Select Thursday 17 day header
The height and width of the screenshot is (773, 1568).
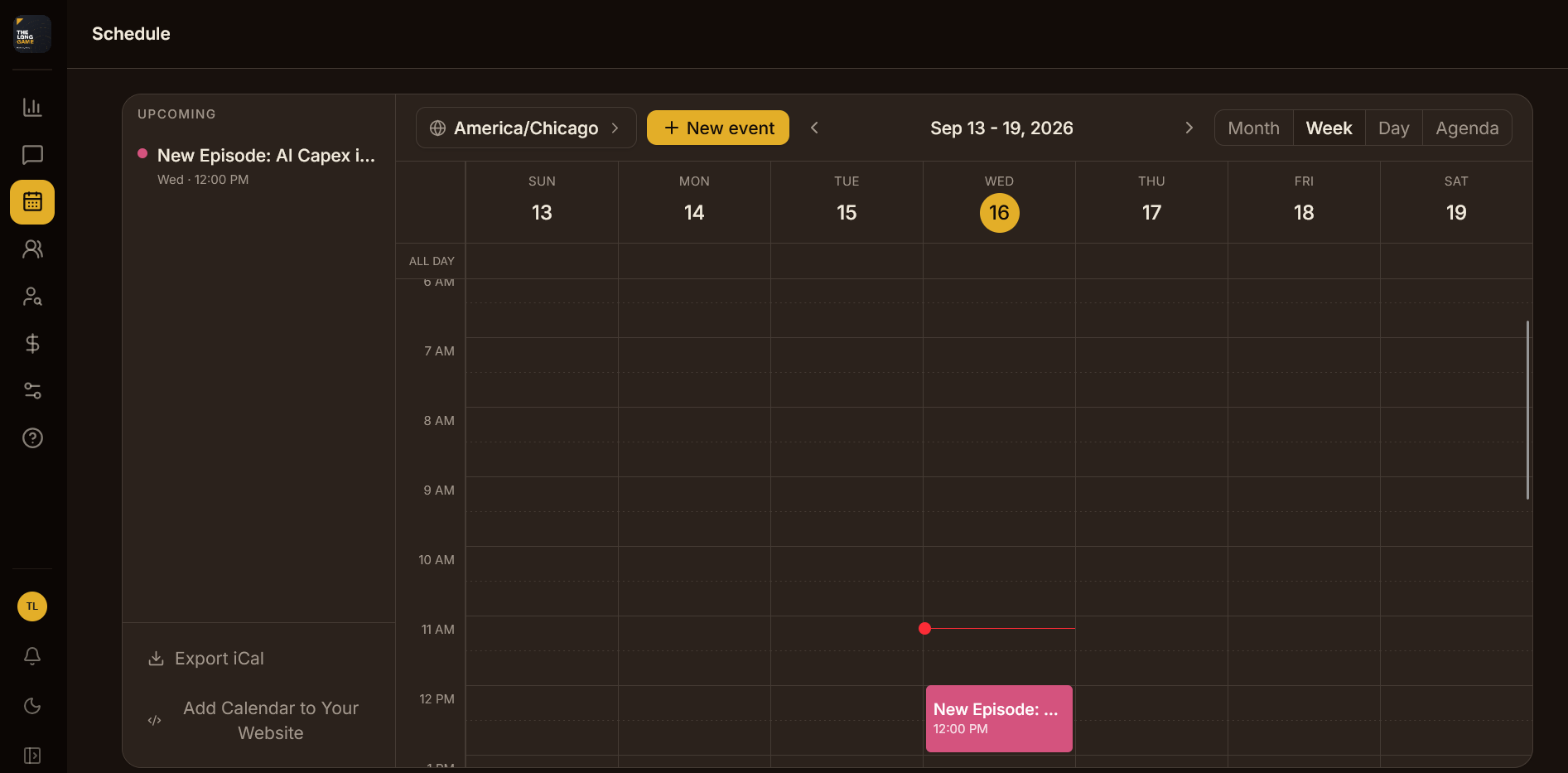[x=1151, y=201]
